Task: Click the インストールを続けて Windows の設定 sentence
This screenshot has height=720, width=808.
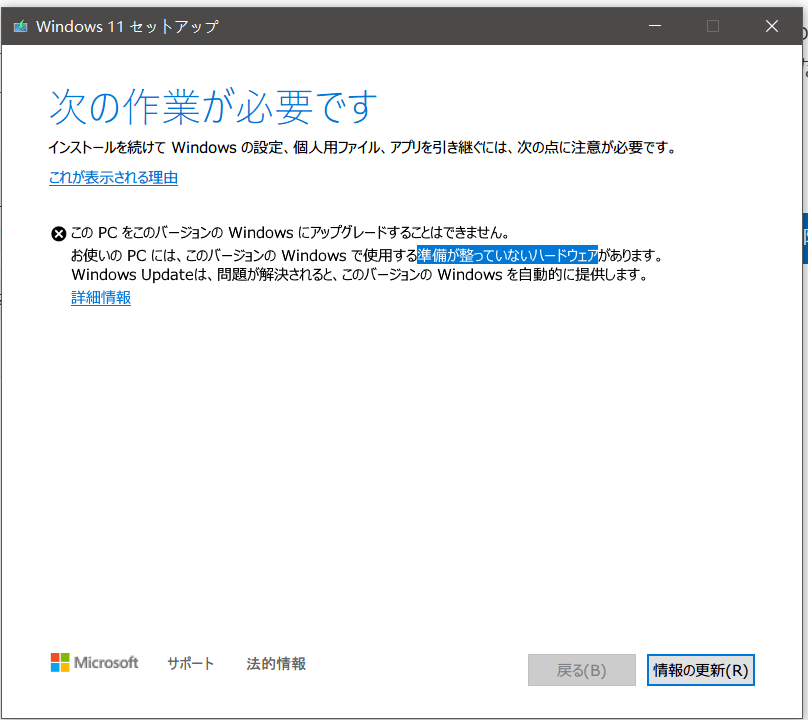Action: [x=362, y=148]
